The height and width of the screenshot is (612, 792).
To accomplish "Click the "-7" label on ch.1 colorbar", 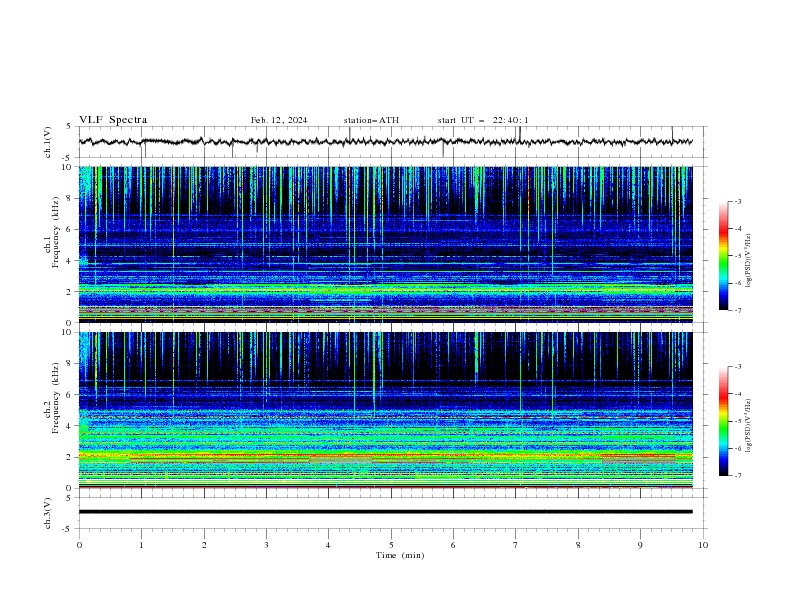I will (x=737, y=310).
